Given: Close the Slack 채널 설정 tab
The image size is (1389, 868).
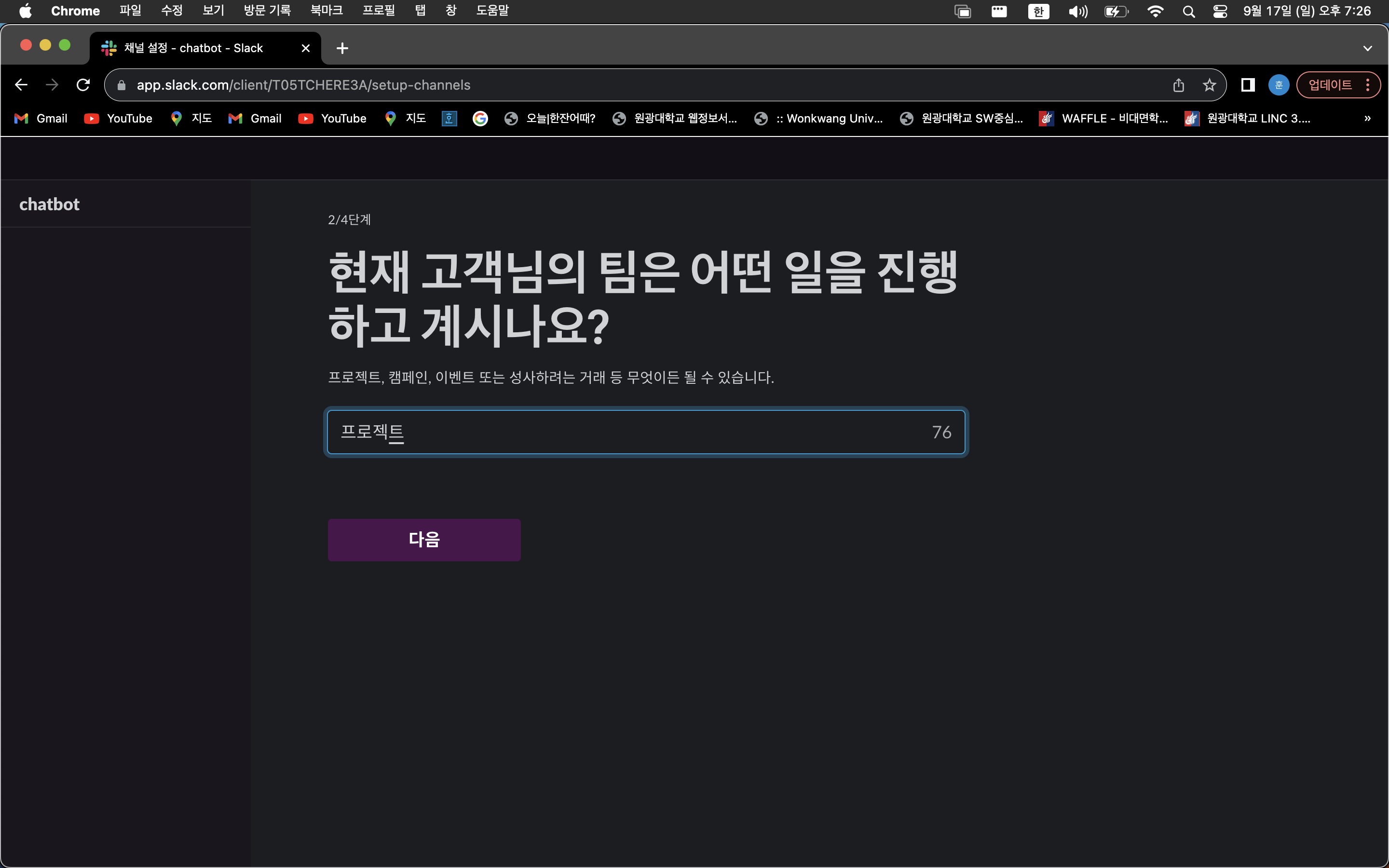Looking at the screenshot, I should pyautogui.click(x=306, y=48).
